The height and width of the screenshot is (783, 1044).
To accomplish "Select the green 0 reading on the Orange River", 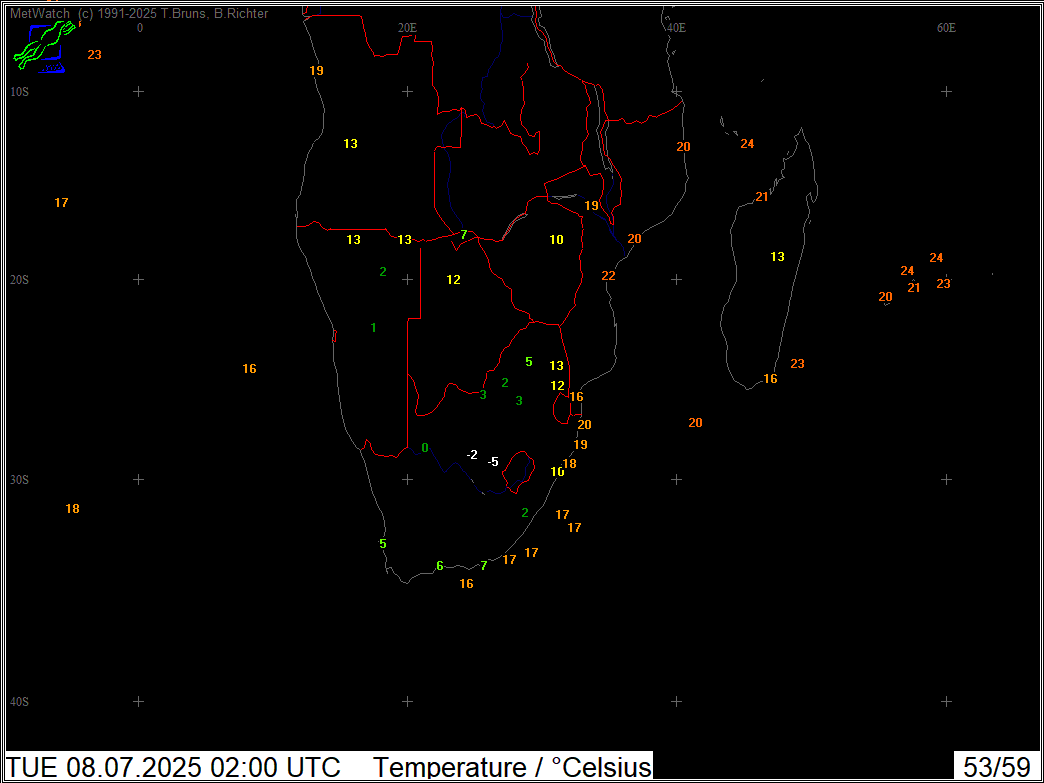I will tap(425, 447).
